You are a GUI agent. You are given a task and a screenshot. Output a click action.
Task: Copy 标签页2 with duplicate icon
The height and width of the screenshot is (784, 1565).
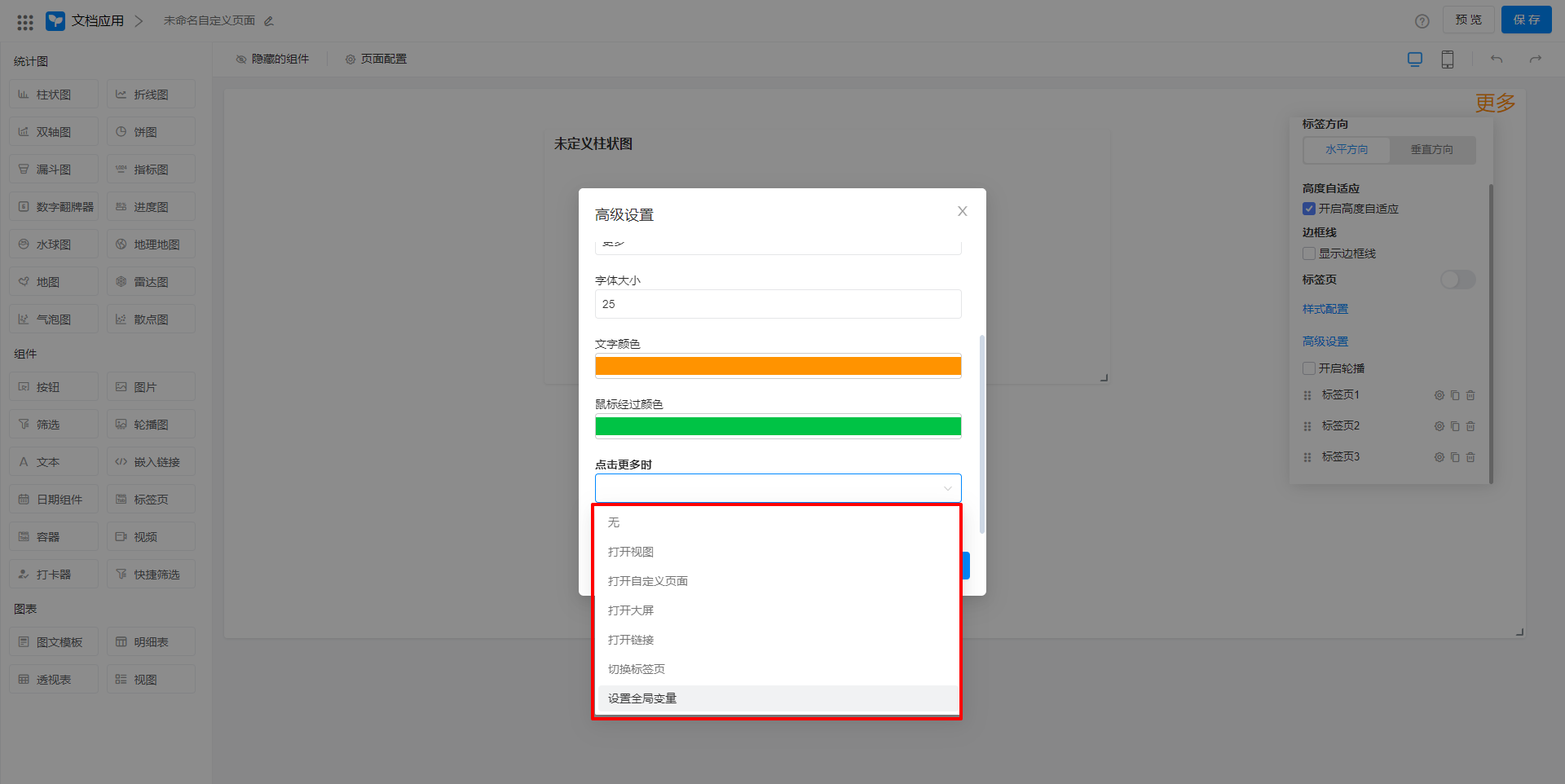(1455, 426)
